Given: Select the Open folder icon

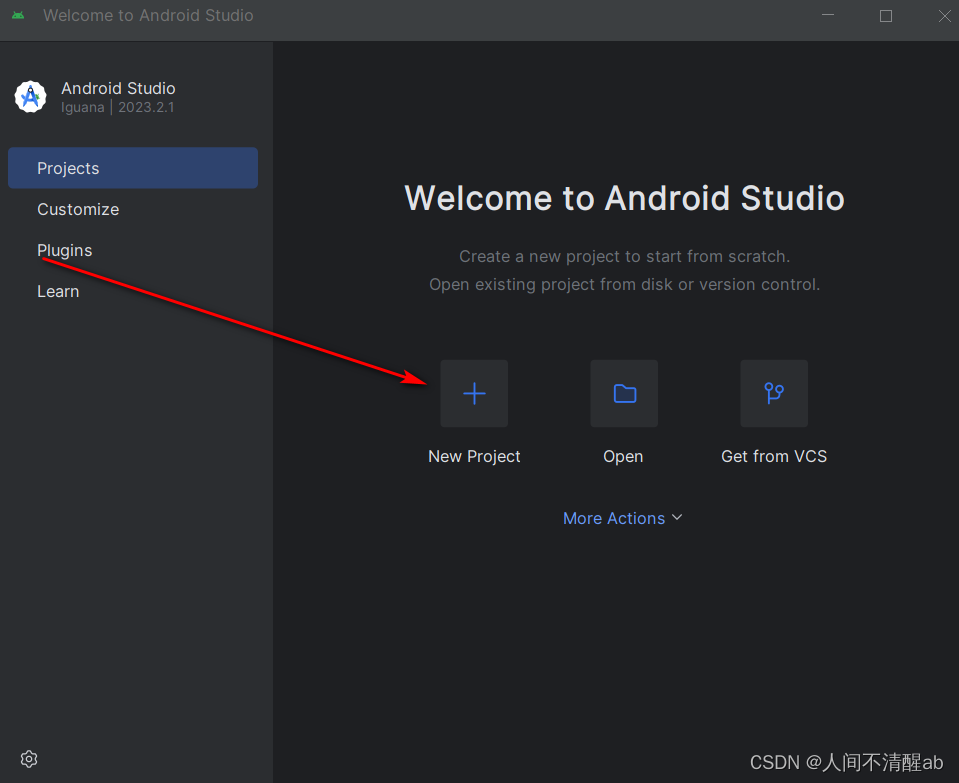Looking at the screenshot, I should point(623,393).
